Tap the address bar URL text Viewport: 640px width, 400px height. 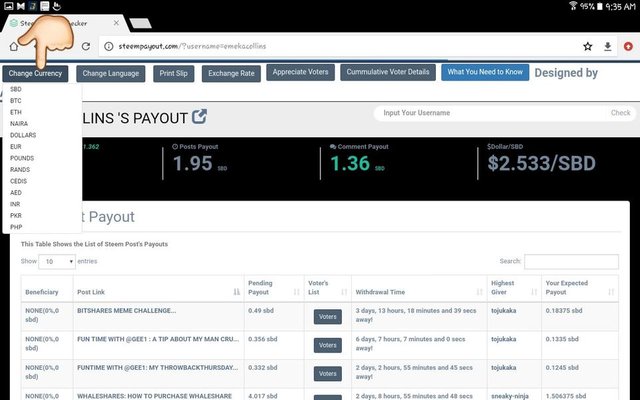point(192,47)
